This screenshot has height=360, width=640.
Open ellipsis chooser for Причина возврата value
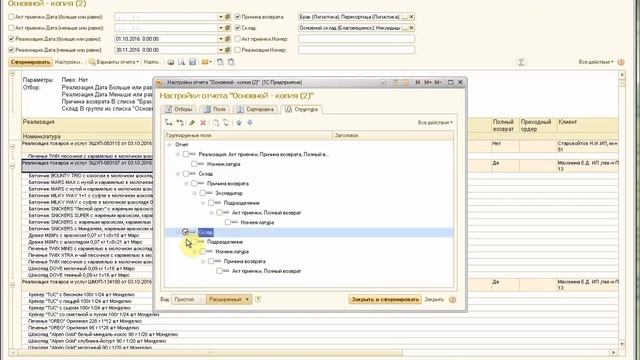click(404, 17)
